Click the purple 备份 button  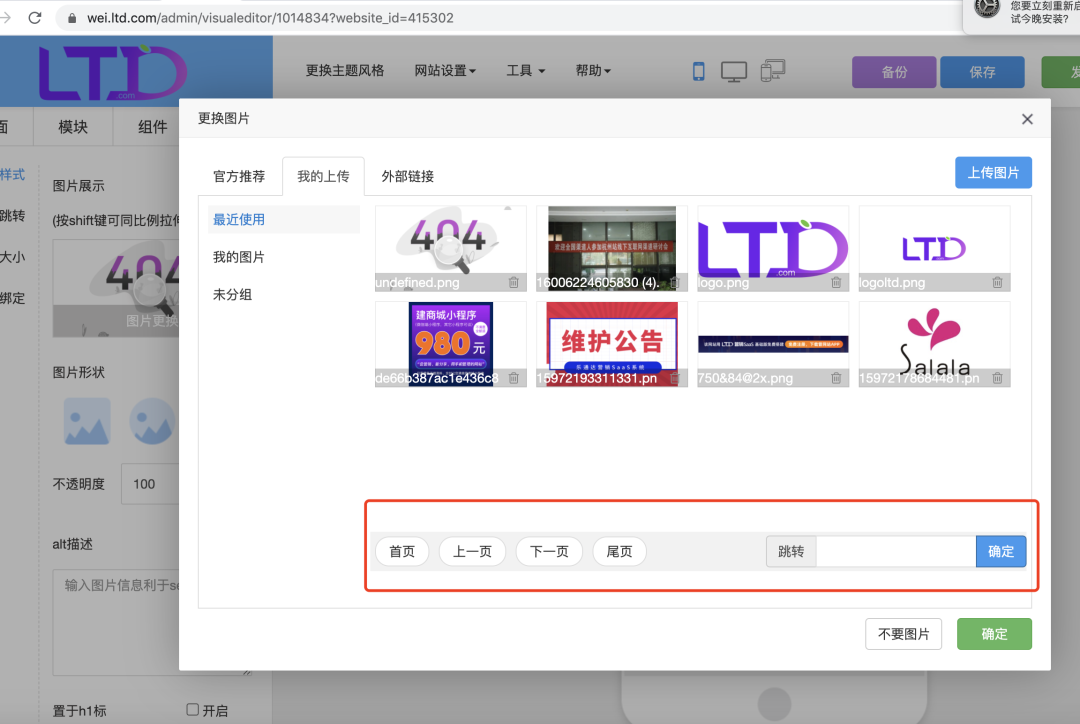pyautogui.click(x=894, y=72)
